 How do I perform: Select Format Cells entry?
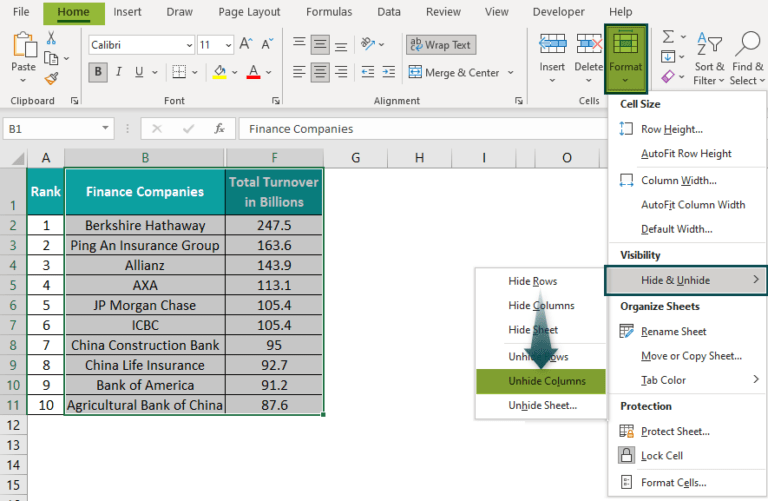pyautogui.click(x=686, y=483)
